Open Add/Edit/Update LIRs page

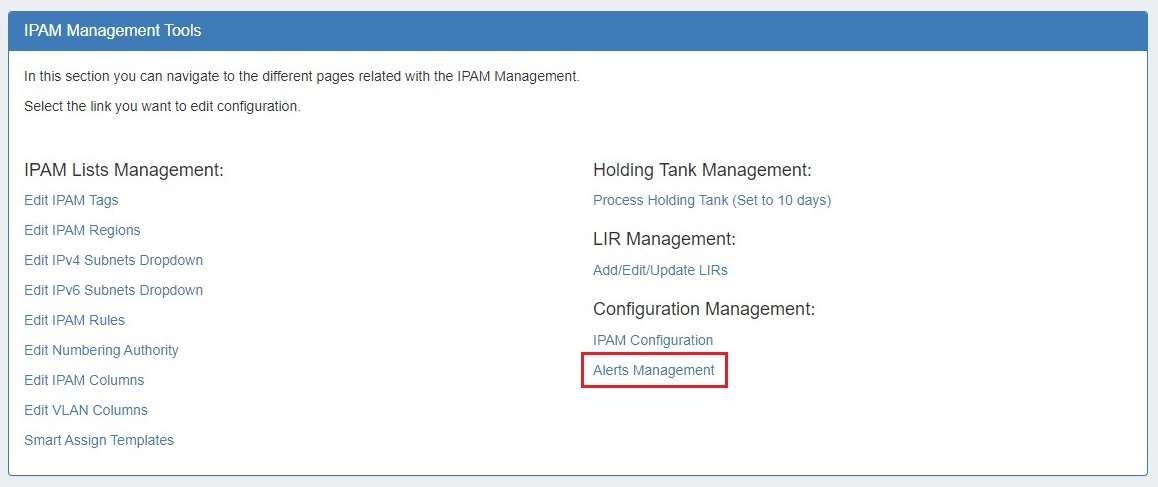tap(660, 270)
